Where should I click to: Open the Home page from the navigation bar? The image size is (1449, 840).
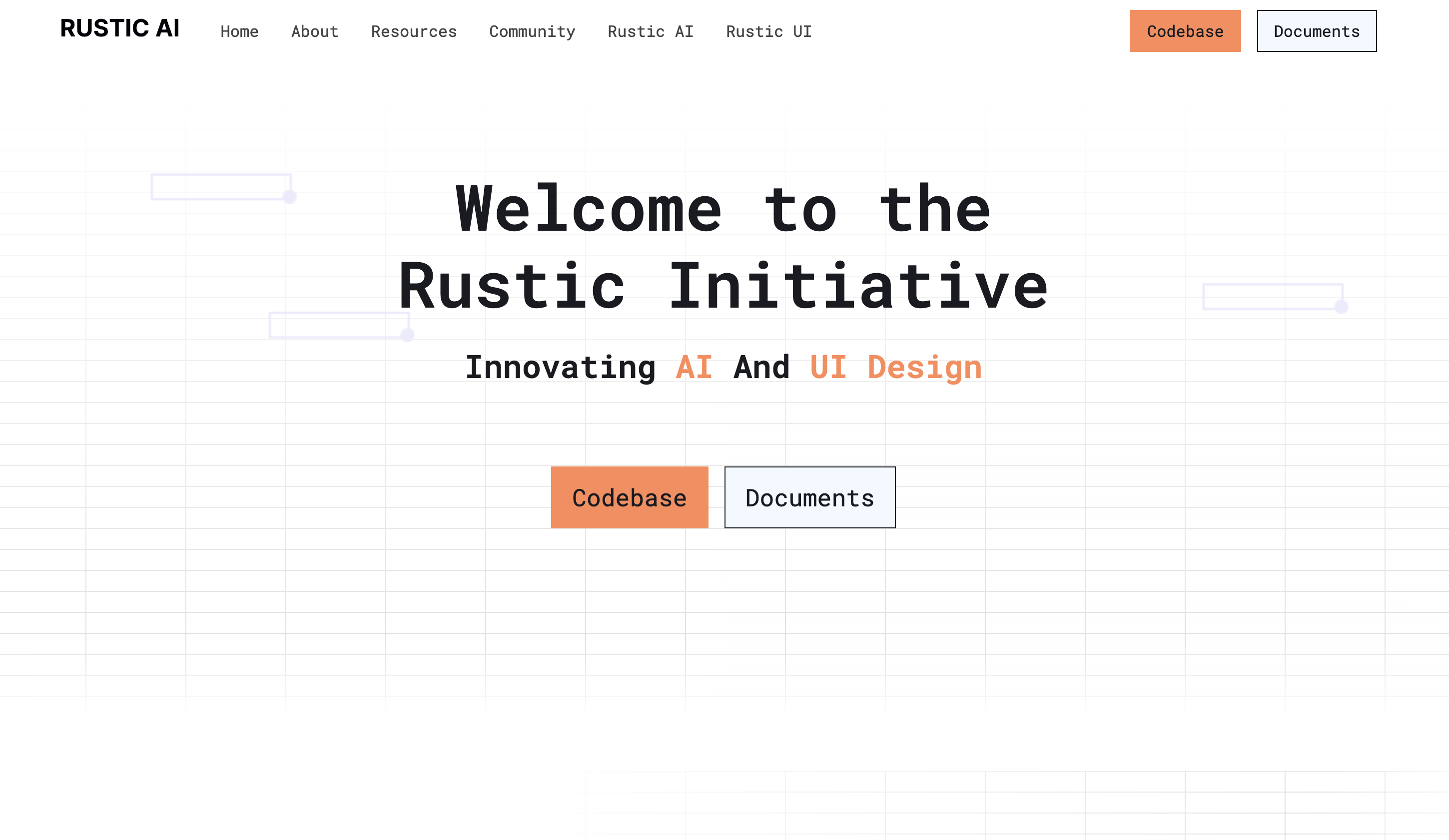(240, 31)
